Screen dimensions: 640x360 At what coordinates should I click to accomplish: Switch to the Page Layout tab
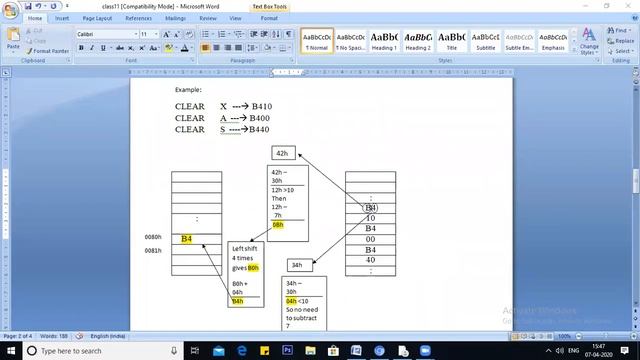click(97, 18)
